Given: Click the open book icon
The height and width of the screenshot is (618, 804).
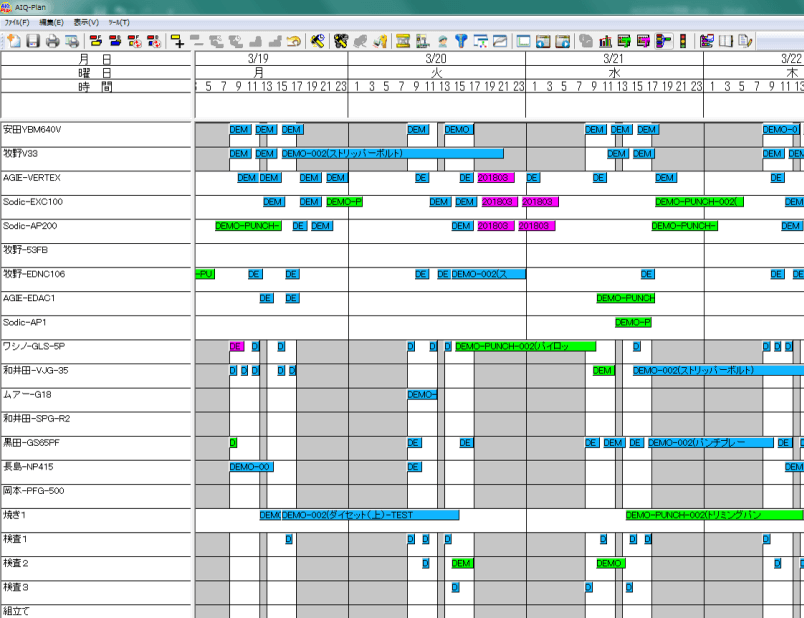Looking at the screenshot, I should [725, 41].
